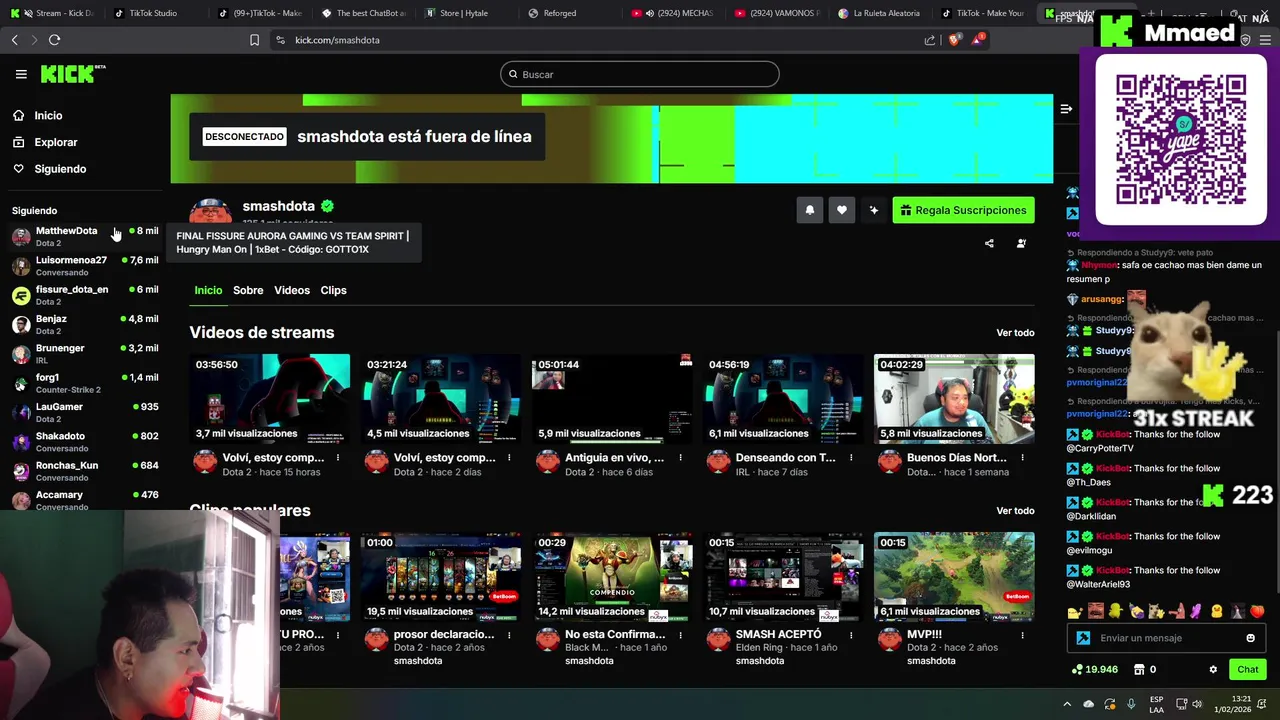Click the Regala Suscripciones button
Screen dimensions: 1280x720
pos(963,210)
